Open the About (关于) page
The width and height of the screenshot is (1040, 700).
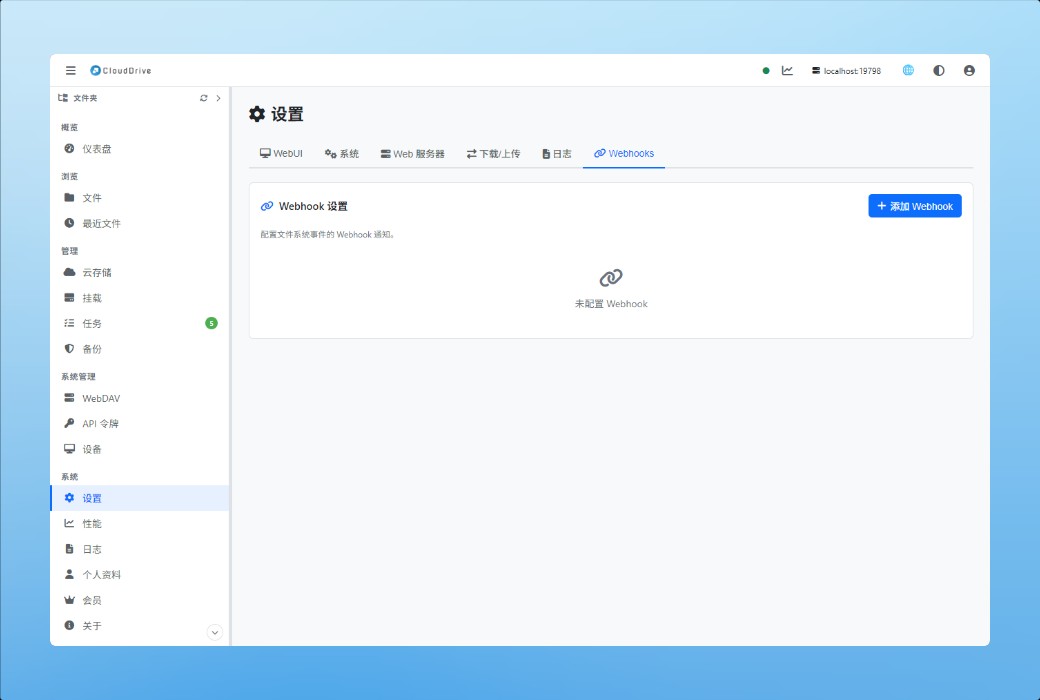pos(139,625)
